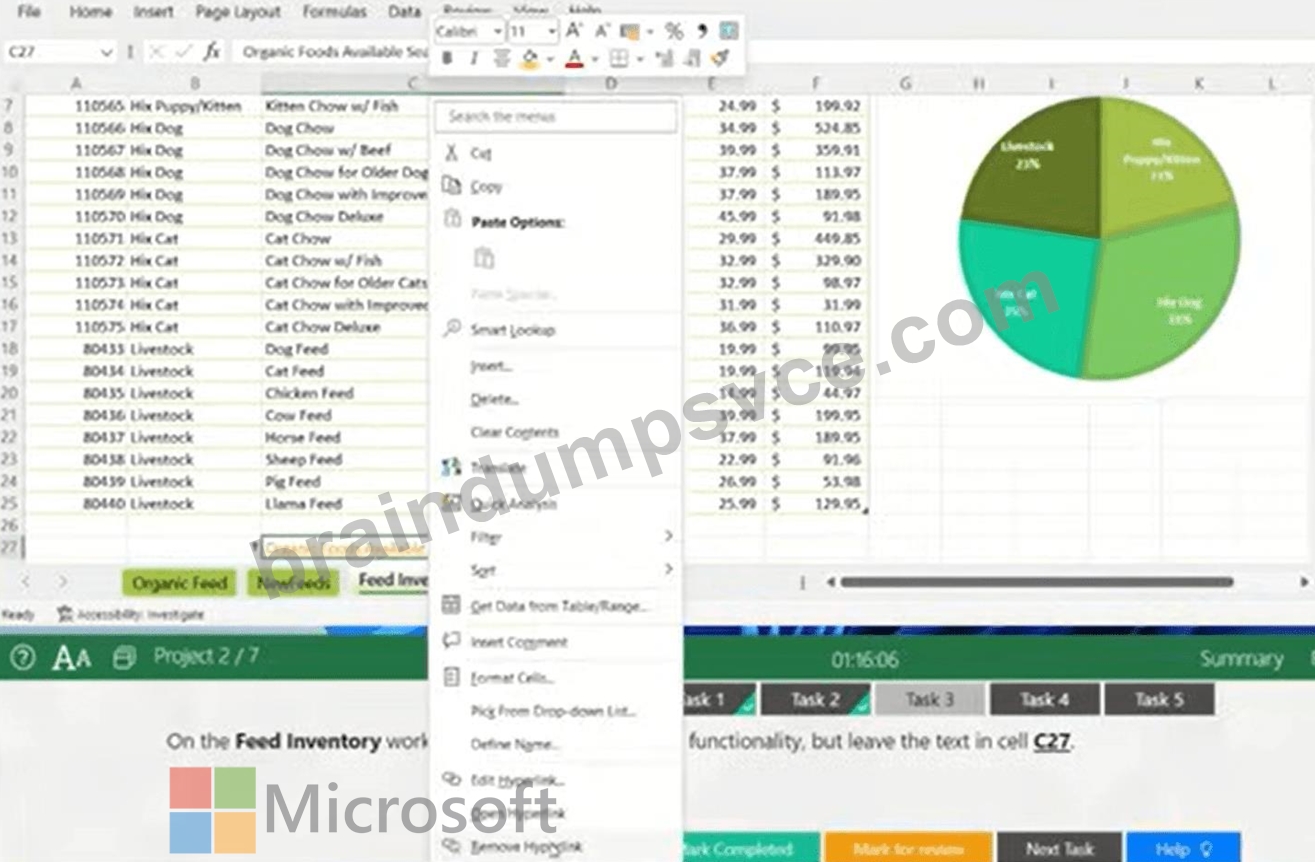Toggle bold in the mini toolbar
The height and width of the screenshot is (862, 1315).
tap(446, 60)
